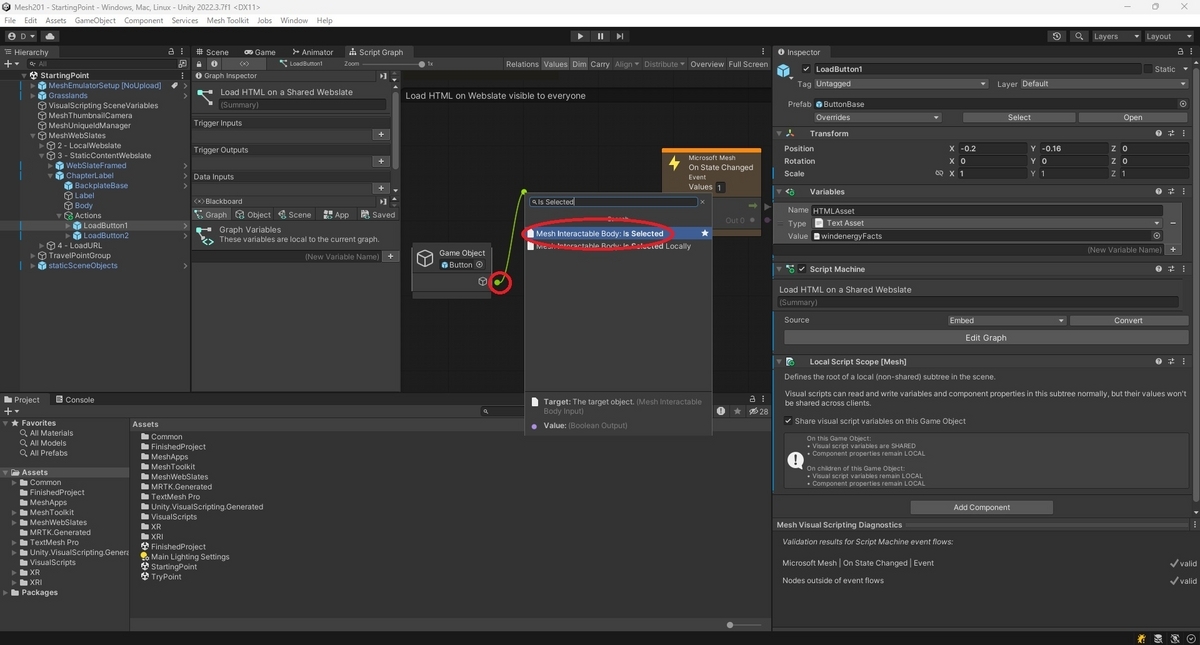1200x645 pixels.
Task: Open the Window menu
Action: coord(294,20)
